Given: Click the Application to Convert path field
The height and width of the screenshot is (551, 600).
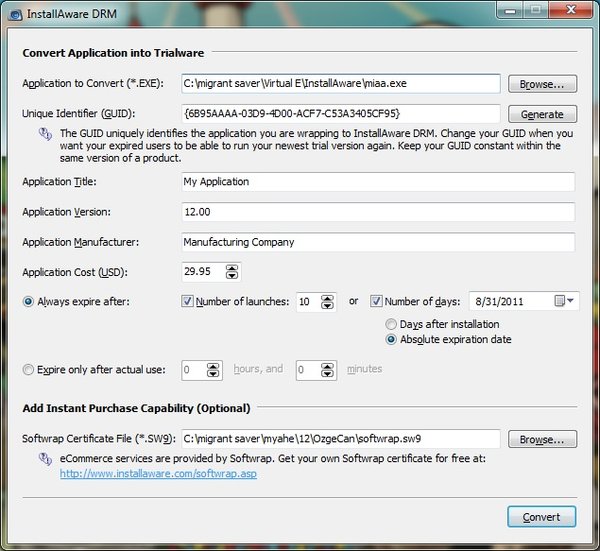Looking at the screenshot, I should [x=341, y=83].
